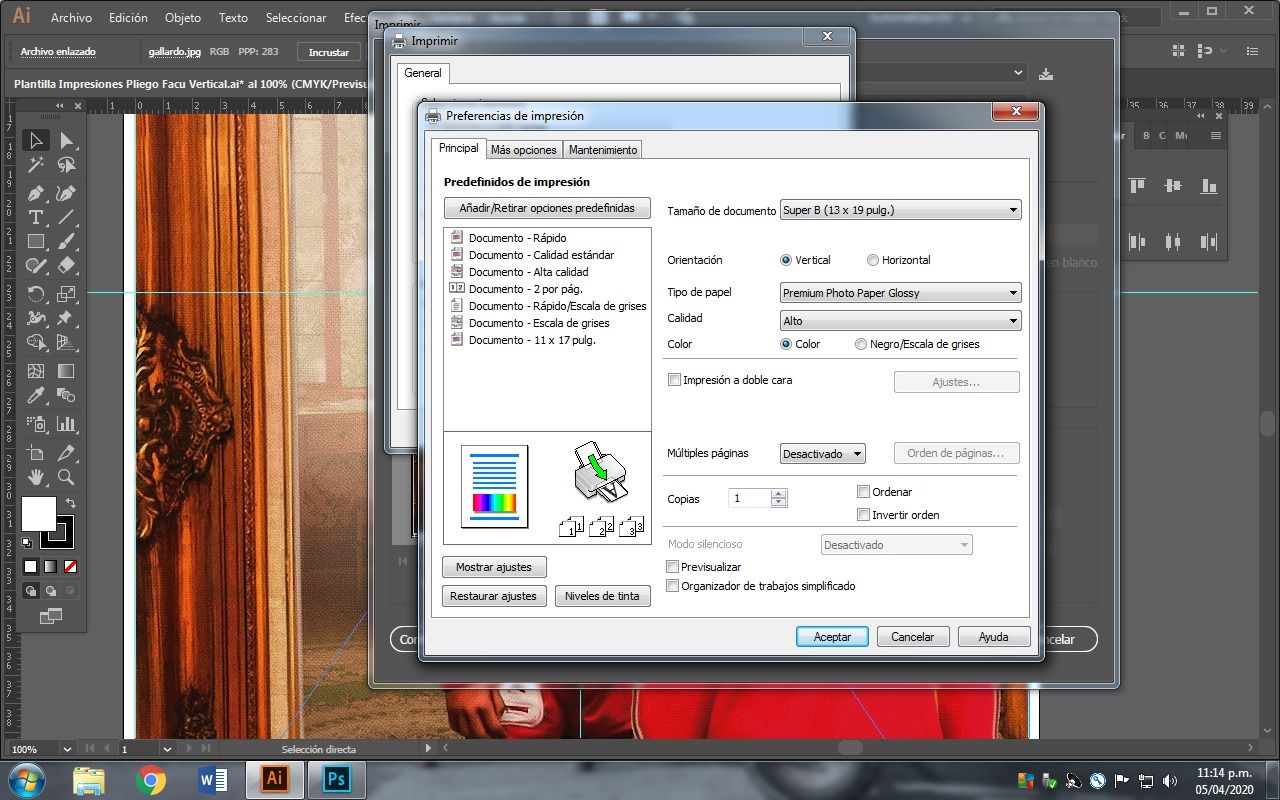Select the Rotate tool
The image size is (1280, 800).
pos(36,294)
